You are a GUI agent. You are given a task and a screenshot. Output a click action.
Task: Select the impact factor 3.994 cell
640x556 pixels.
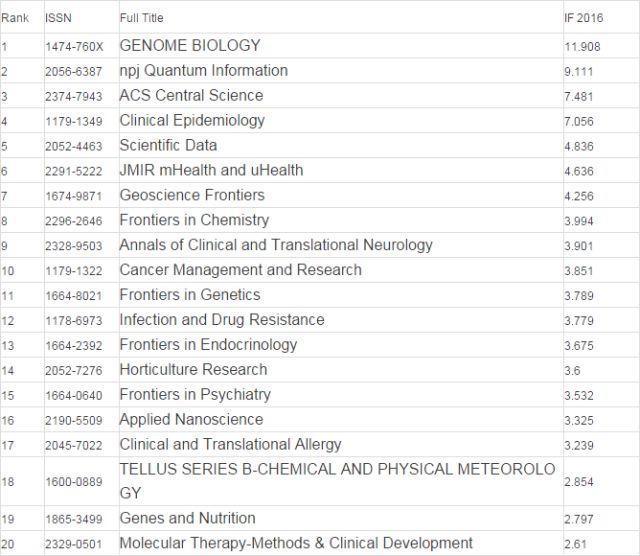(579, 221)
